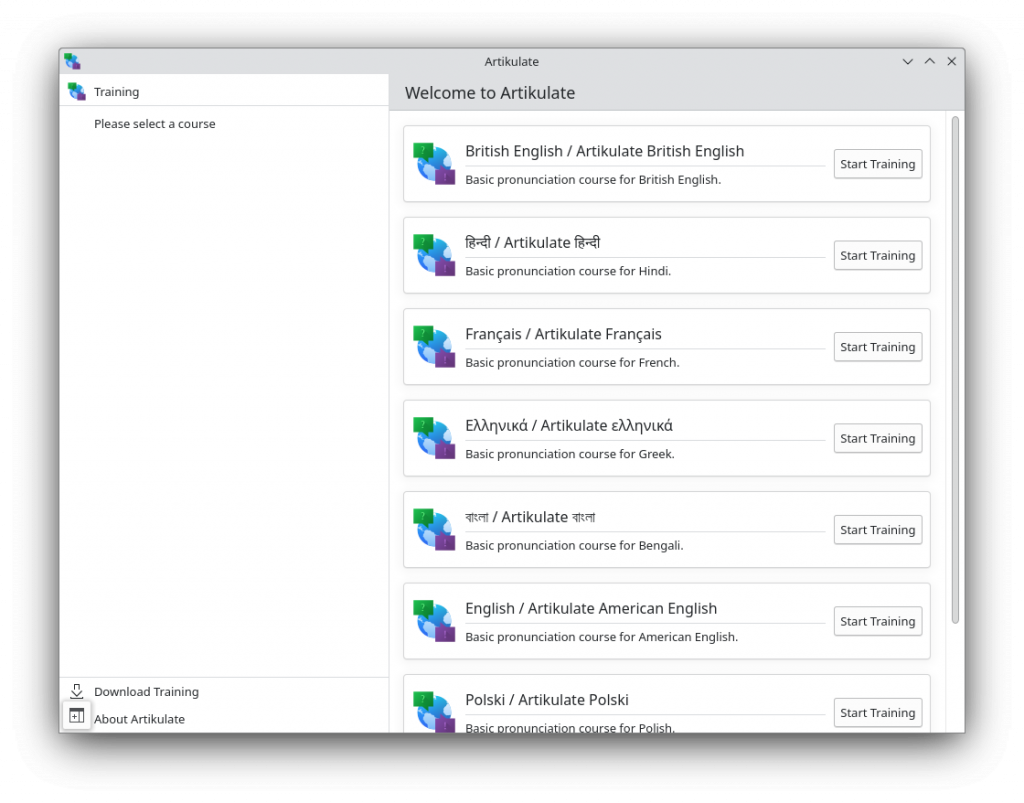The image size is (1024, 803).
Task: Click the 'Polski / Artikulate Polski' title
Action: click(x=547, y=700)
